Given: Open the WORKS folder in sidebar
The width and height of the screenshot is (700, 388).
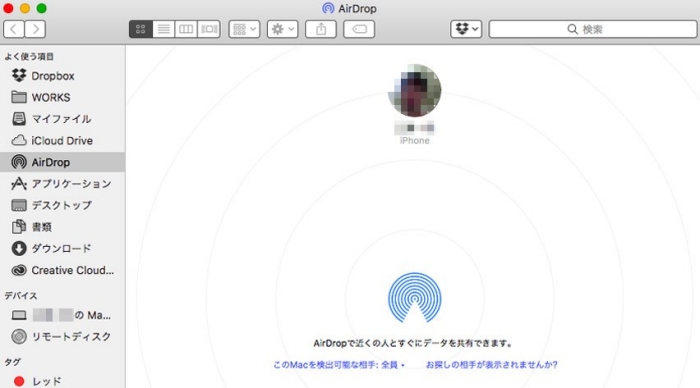Looking at the screenshot, I should [62, 97].
